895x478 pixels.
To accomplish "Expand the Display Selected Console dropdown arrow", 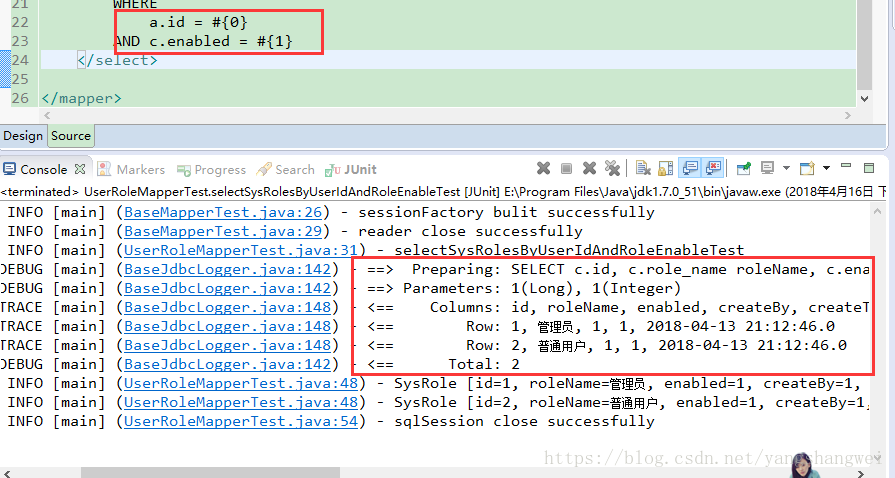I will (786, 169).
